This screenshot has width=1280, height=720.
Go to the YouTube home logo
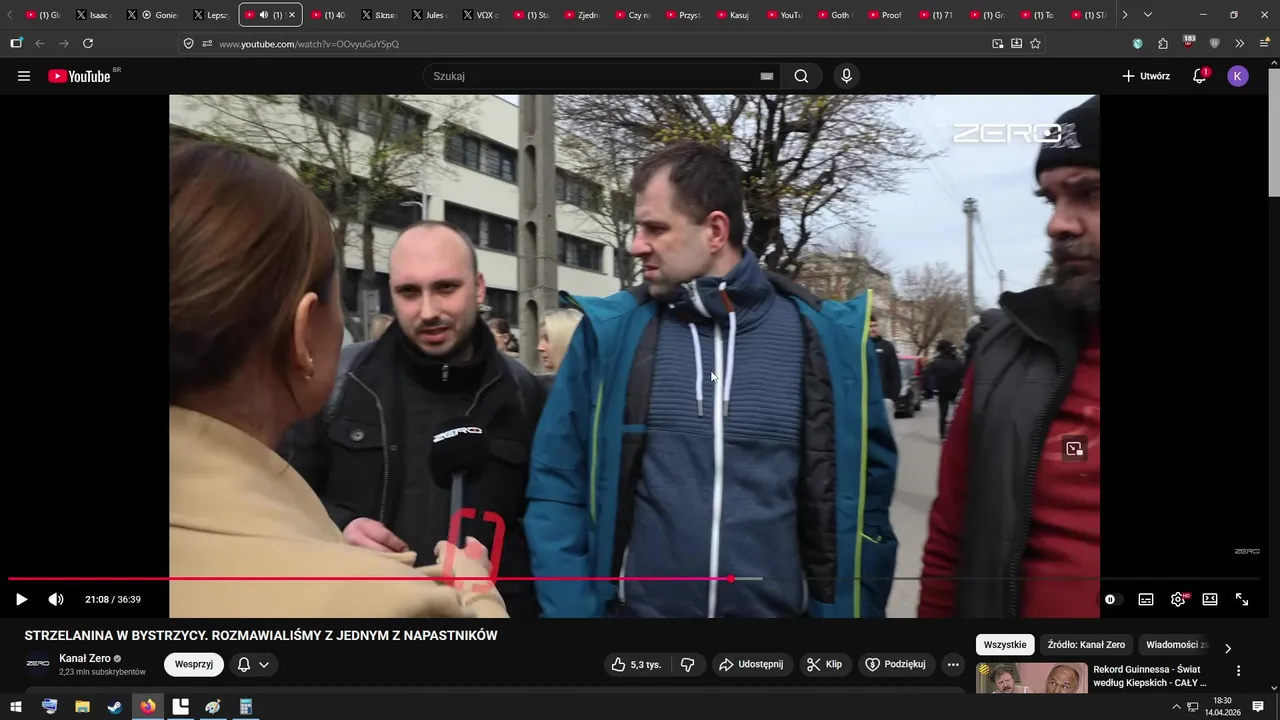click(x=79, y=76)
